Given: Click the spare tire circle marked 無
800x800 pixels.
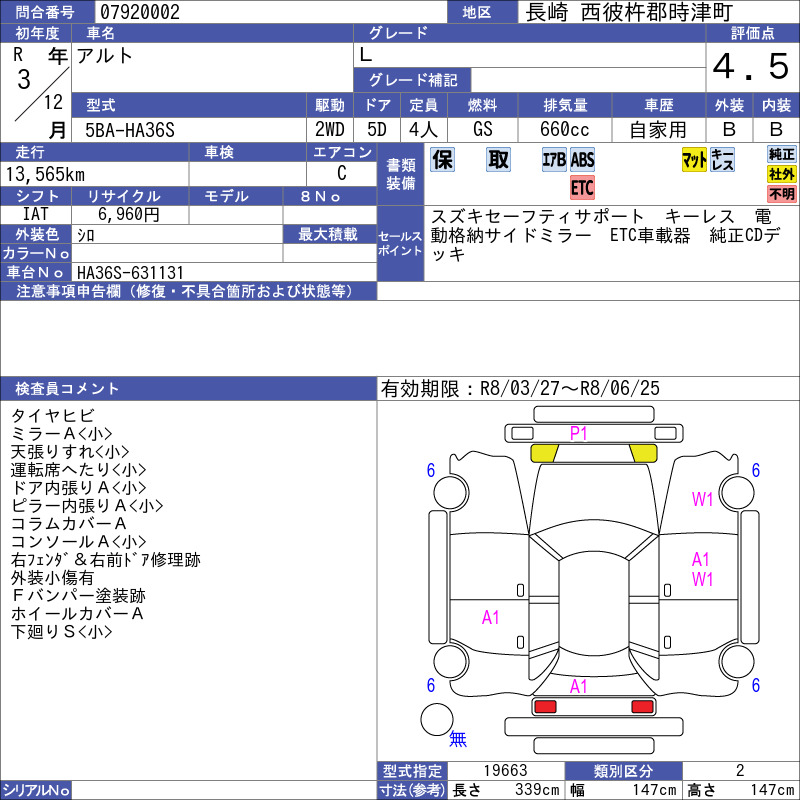Looking at the screenshot, I should (x=436, y=720).
